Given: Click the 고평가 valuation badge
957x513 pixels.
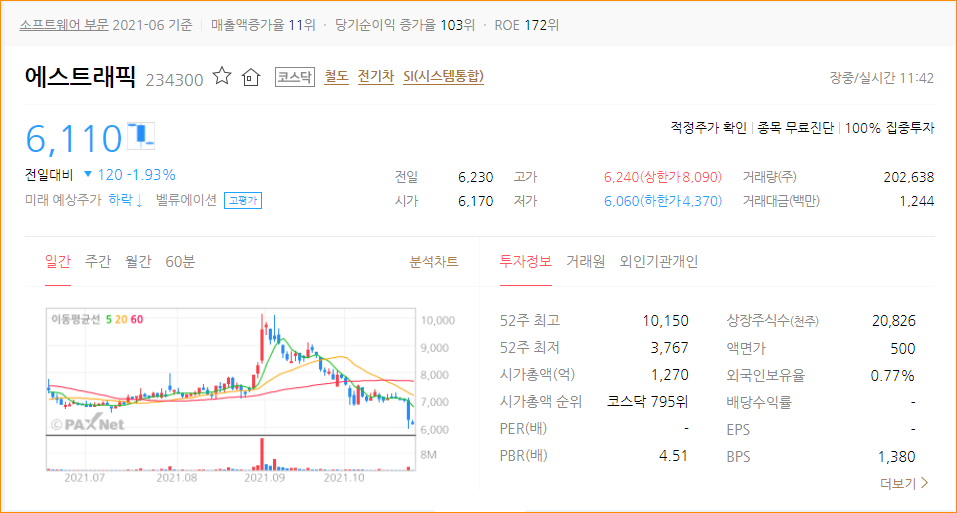Looking at the screenshot, I should coord(243,200).
